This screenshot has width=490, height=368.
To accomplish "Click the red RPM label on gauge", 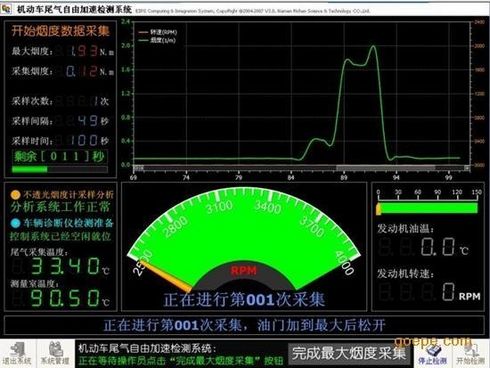I will tap(244, 270).
